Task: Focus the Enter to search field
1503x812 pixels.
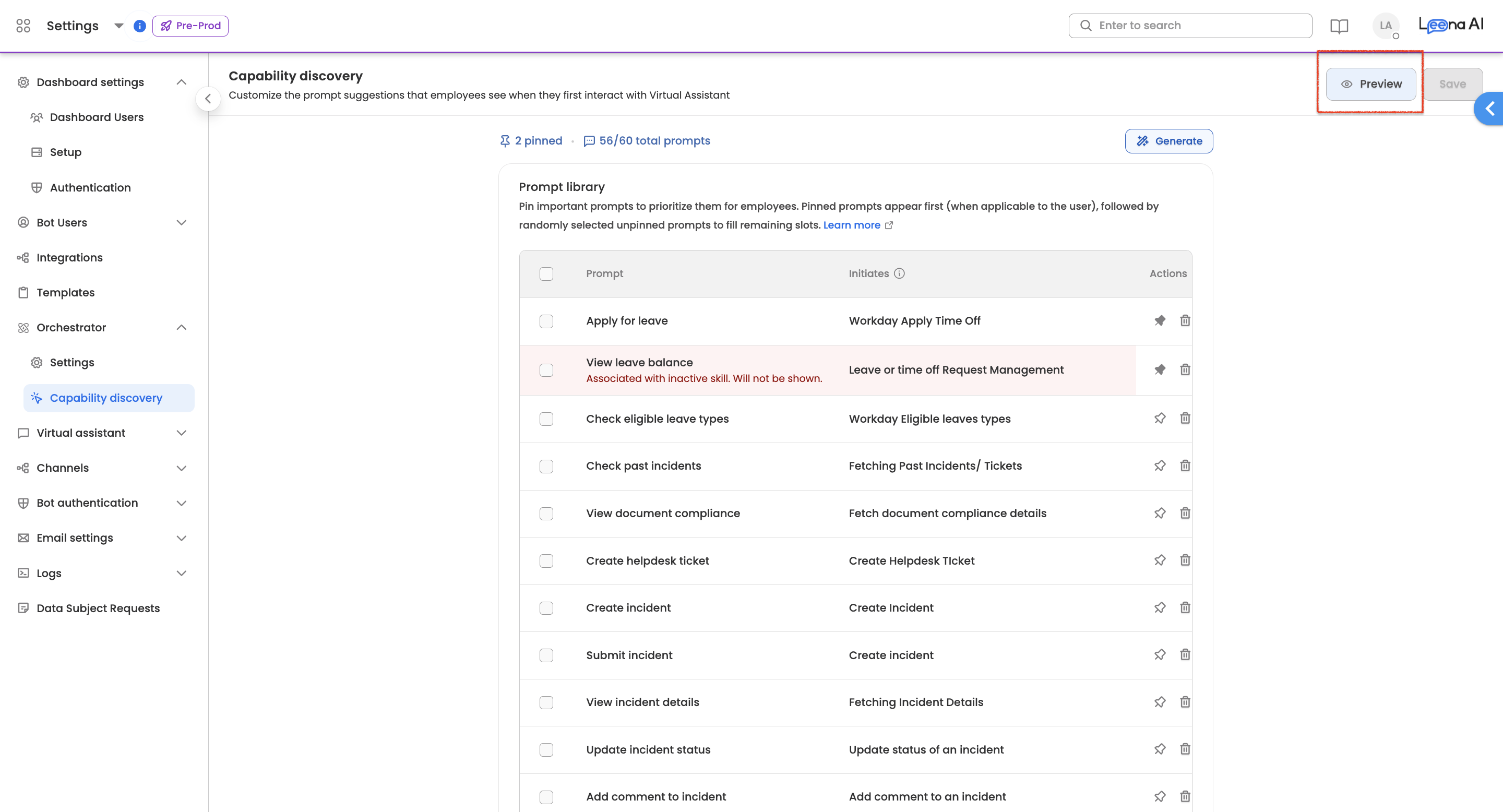Action: (1190, 26)
